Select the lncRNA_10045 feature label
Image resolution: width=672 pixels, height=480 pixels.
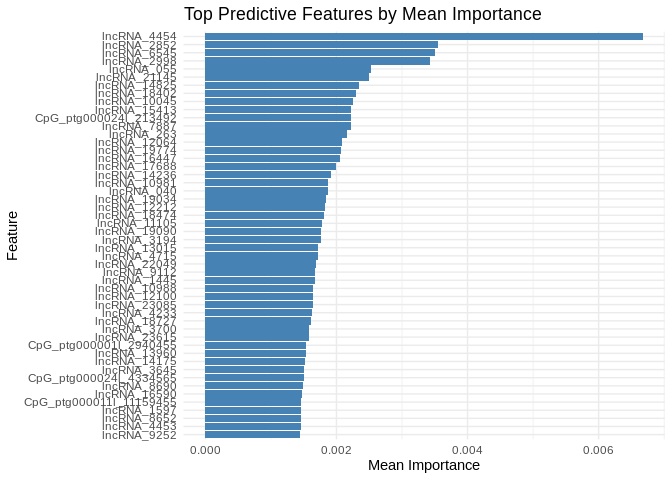tap(136, 101)
